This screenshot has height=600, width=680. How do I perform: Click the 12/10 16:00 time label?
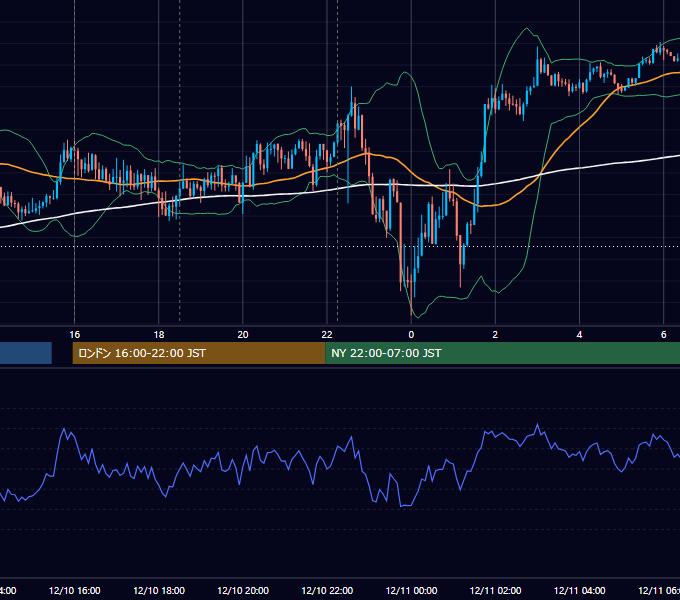[75, 590]
